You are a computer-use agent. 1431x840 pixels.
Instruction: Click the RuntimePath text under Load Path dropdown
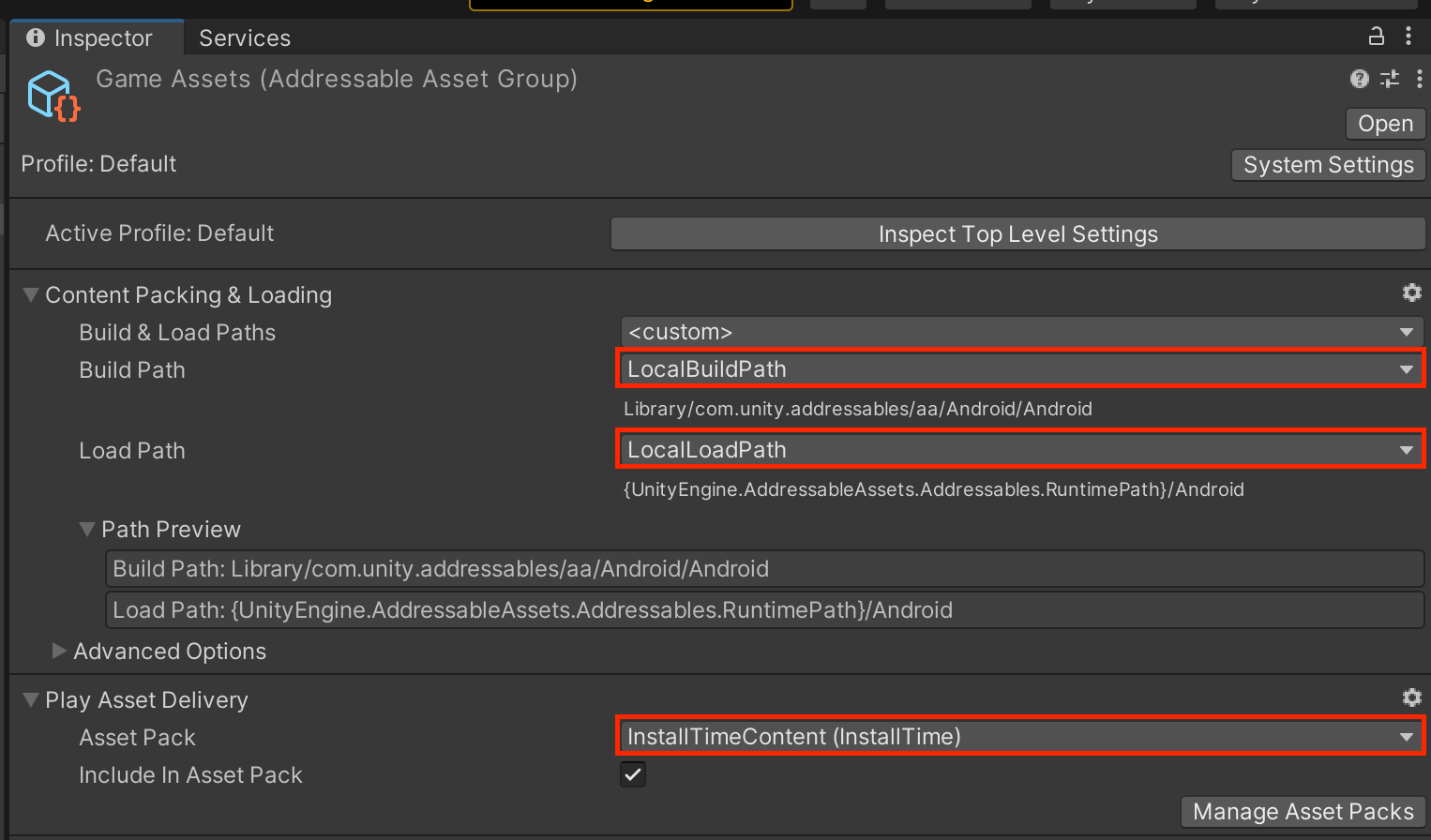[933, 489]
